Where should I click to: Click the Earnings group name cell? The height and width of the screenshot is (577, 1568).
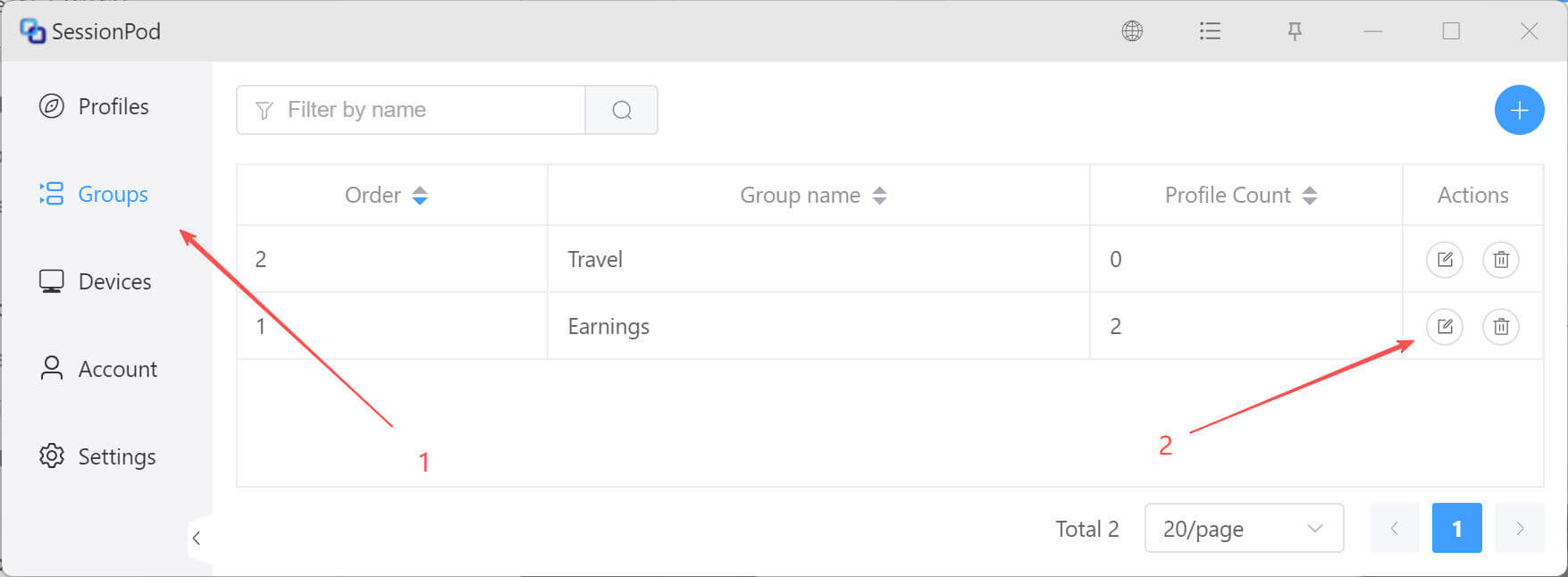(x=818, y=326)
